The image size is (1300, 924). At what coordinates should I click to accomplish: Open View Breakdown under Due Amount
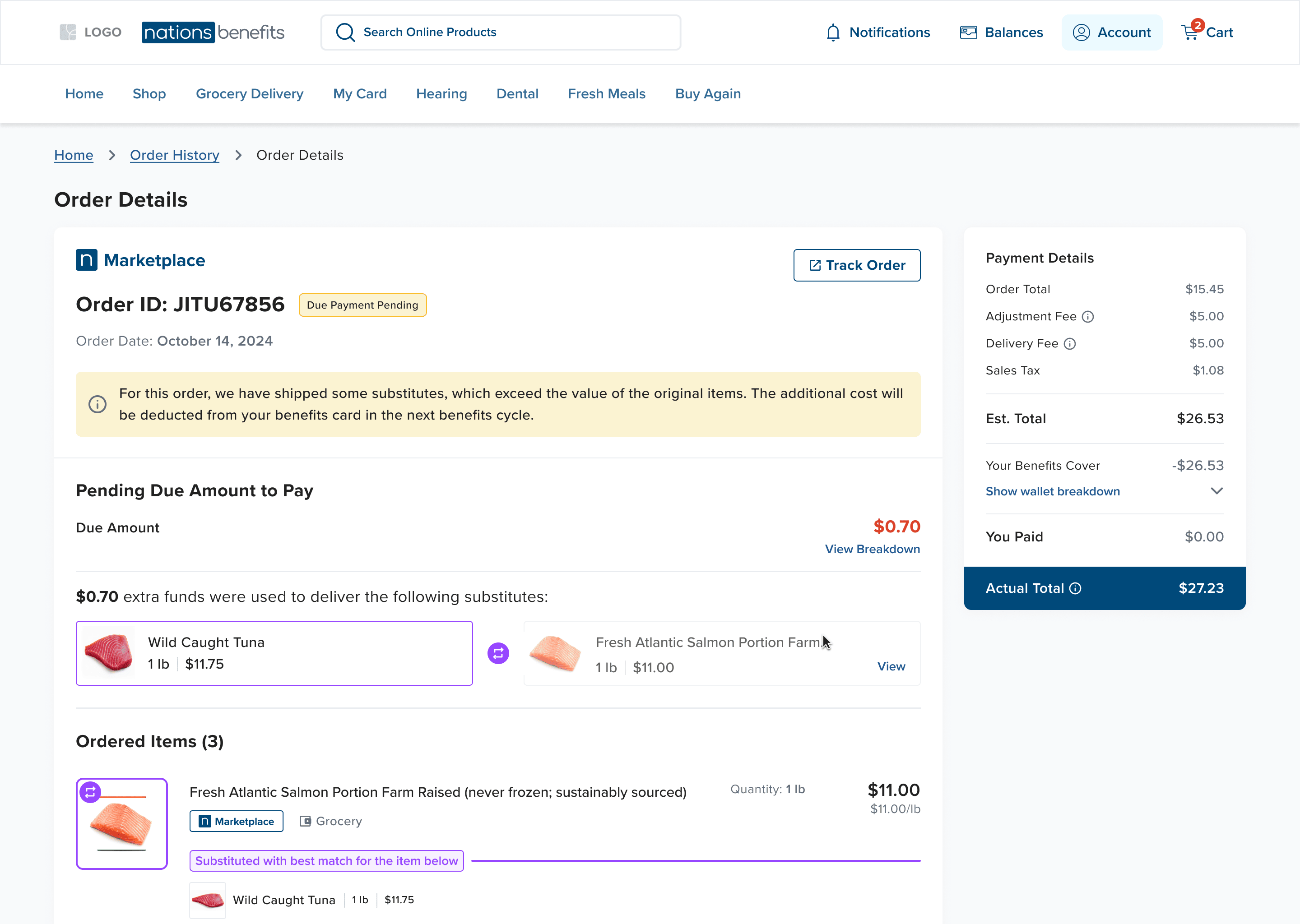872,549
